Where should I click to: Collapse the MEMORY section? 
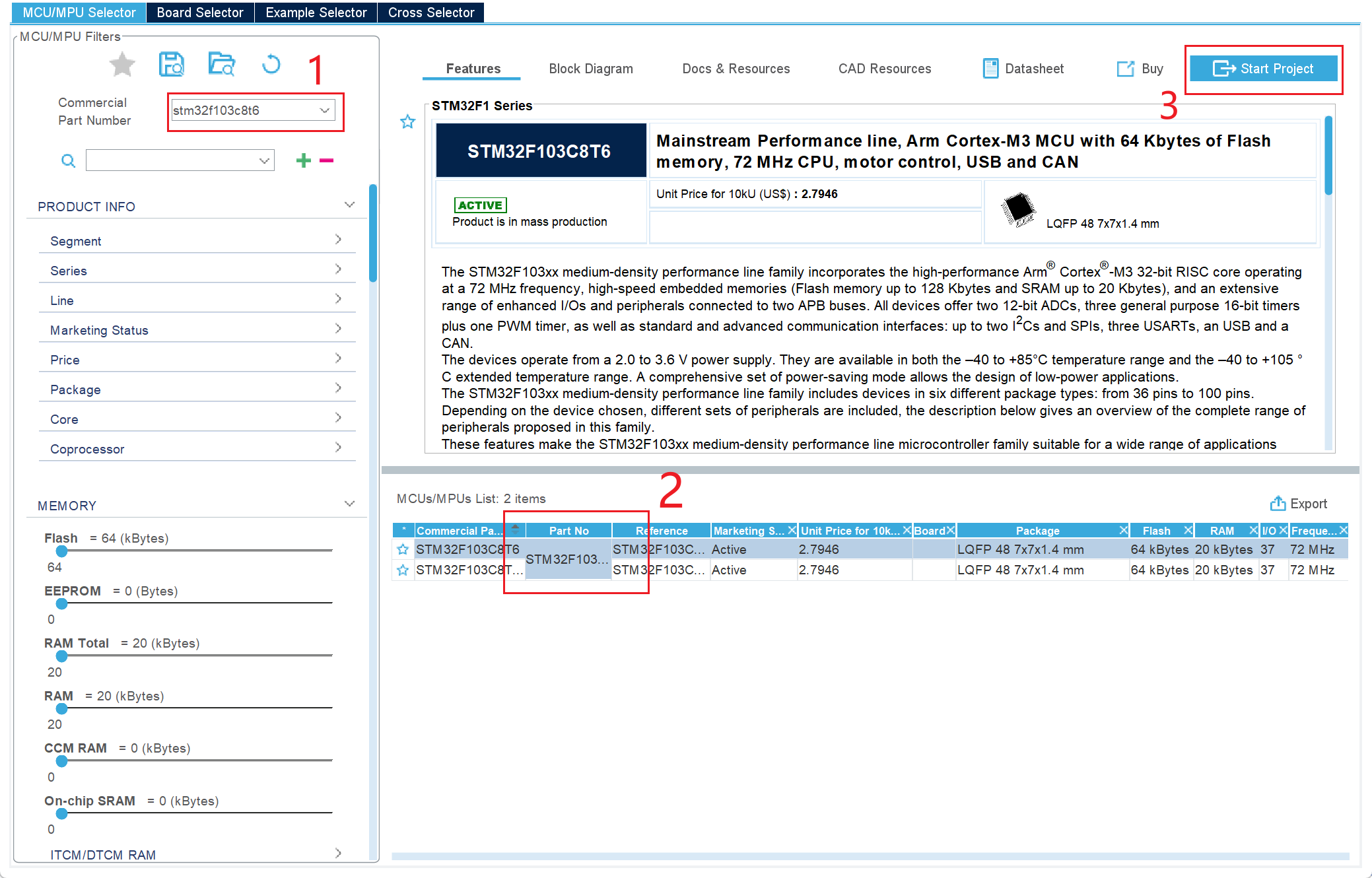coord(349,505)
